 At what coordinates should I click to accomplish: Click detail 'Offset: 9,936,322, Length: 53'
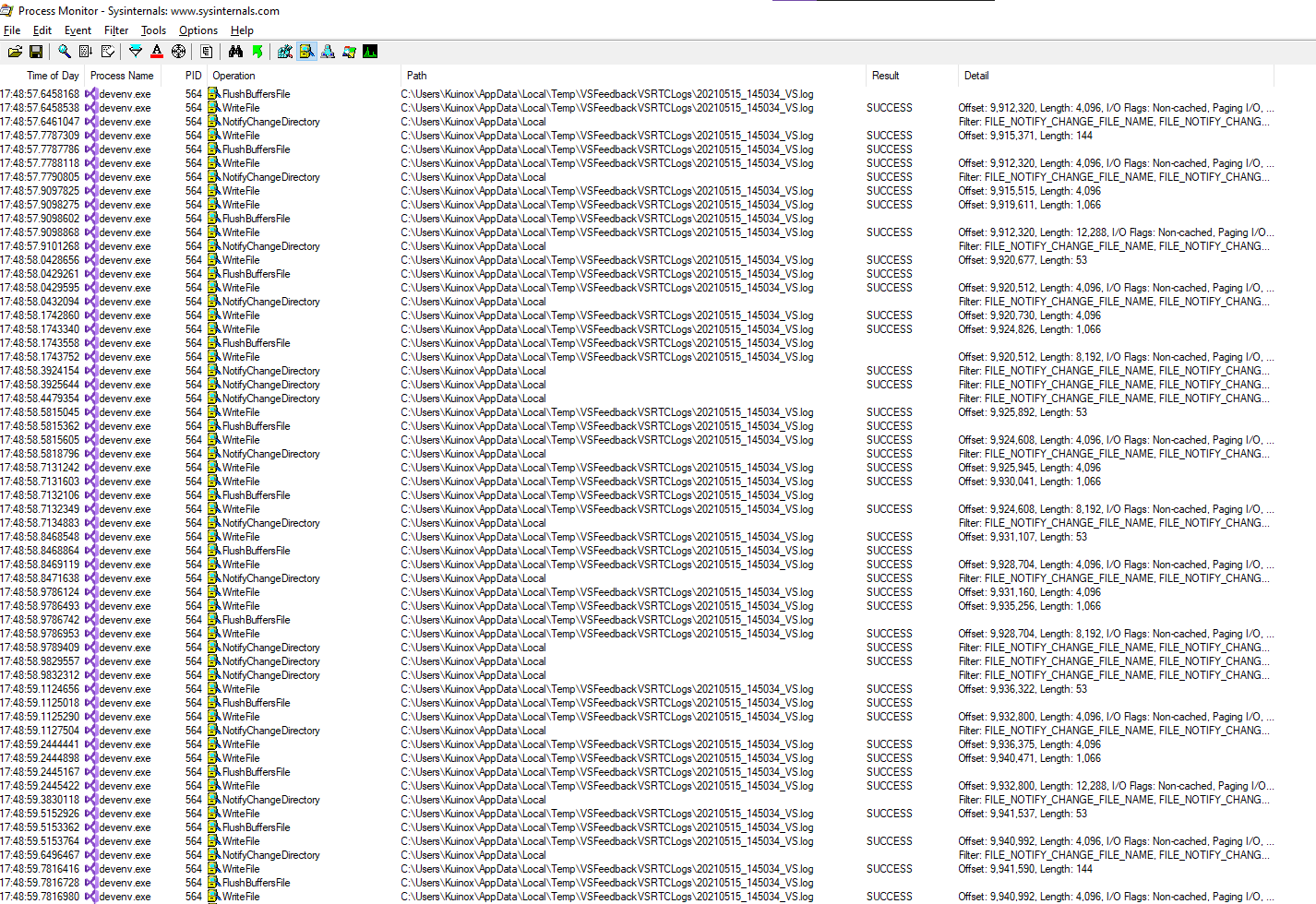click(1023, 689)
